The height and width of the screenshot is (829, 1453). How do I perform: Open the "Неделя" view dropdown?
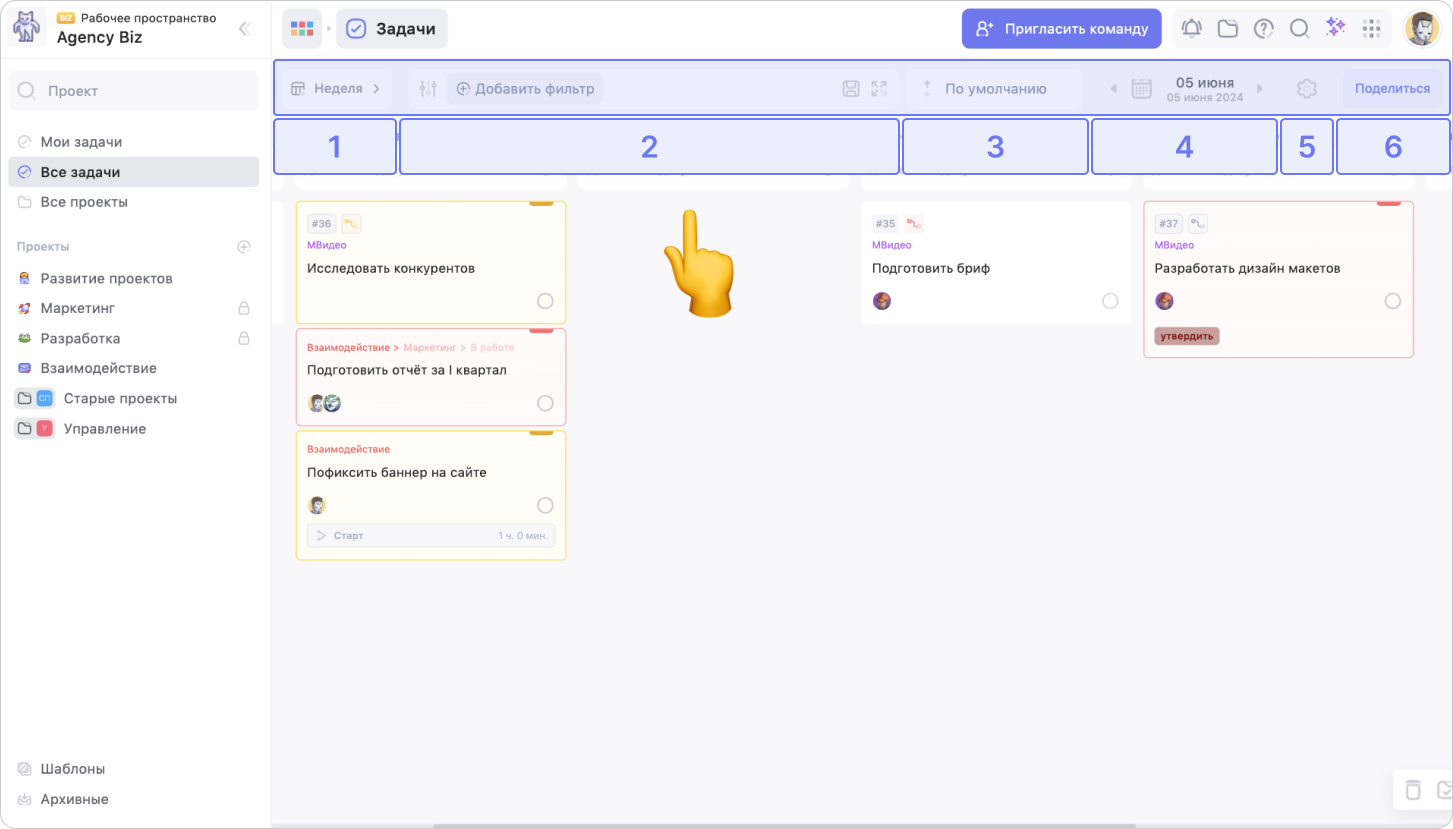click(x=336, y=89)
